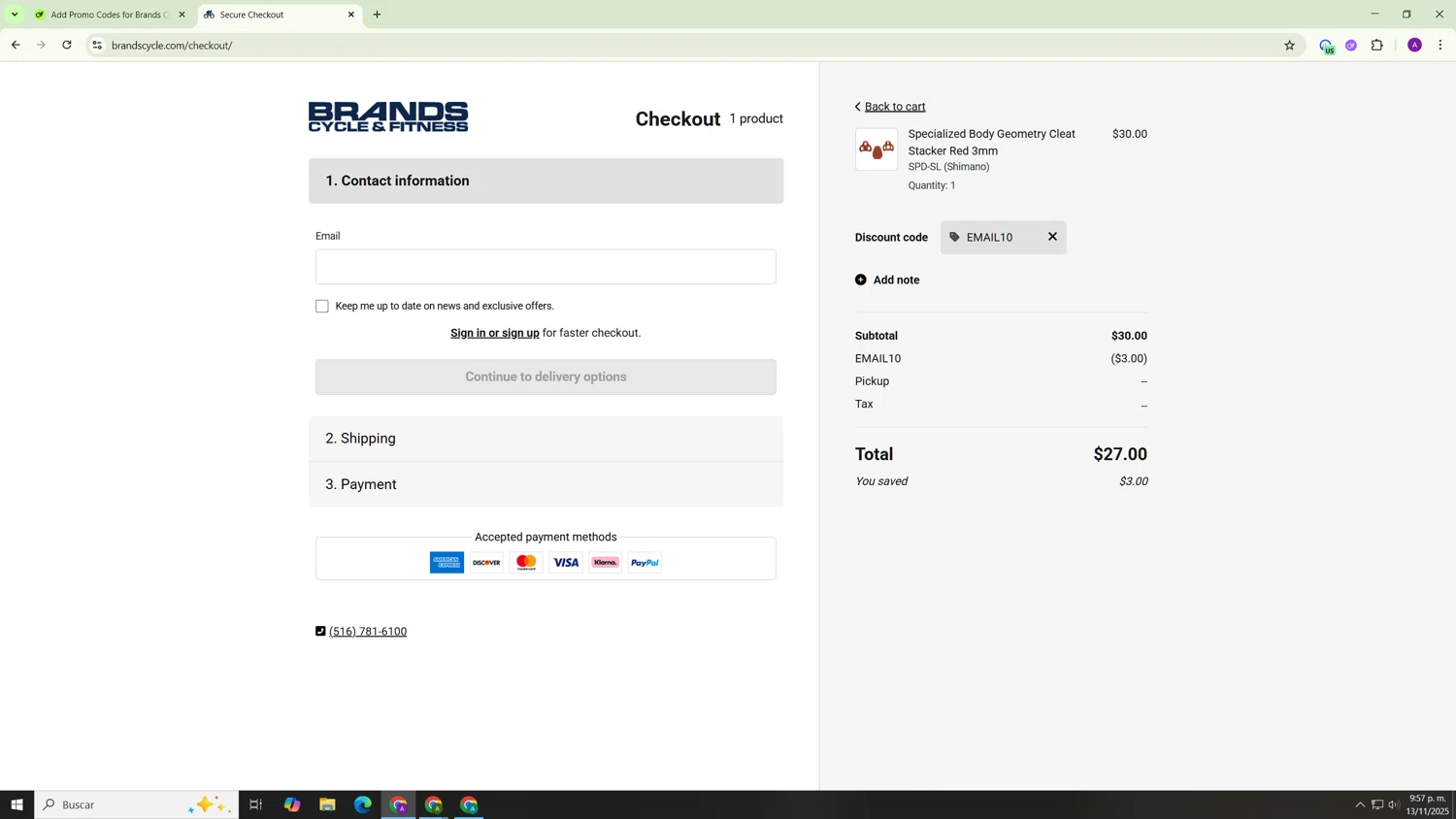Focus the Email input field
1456x819 pixels.
[x=546, y=267]
